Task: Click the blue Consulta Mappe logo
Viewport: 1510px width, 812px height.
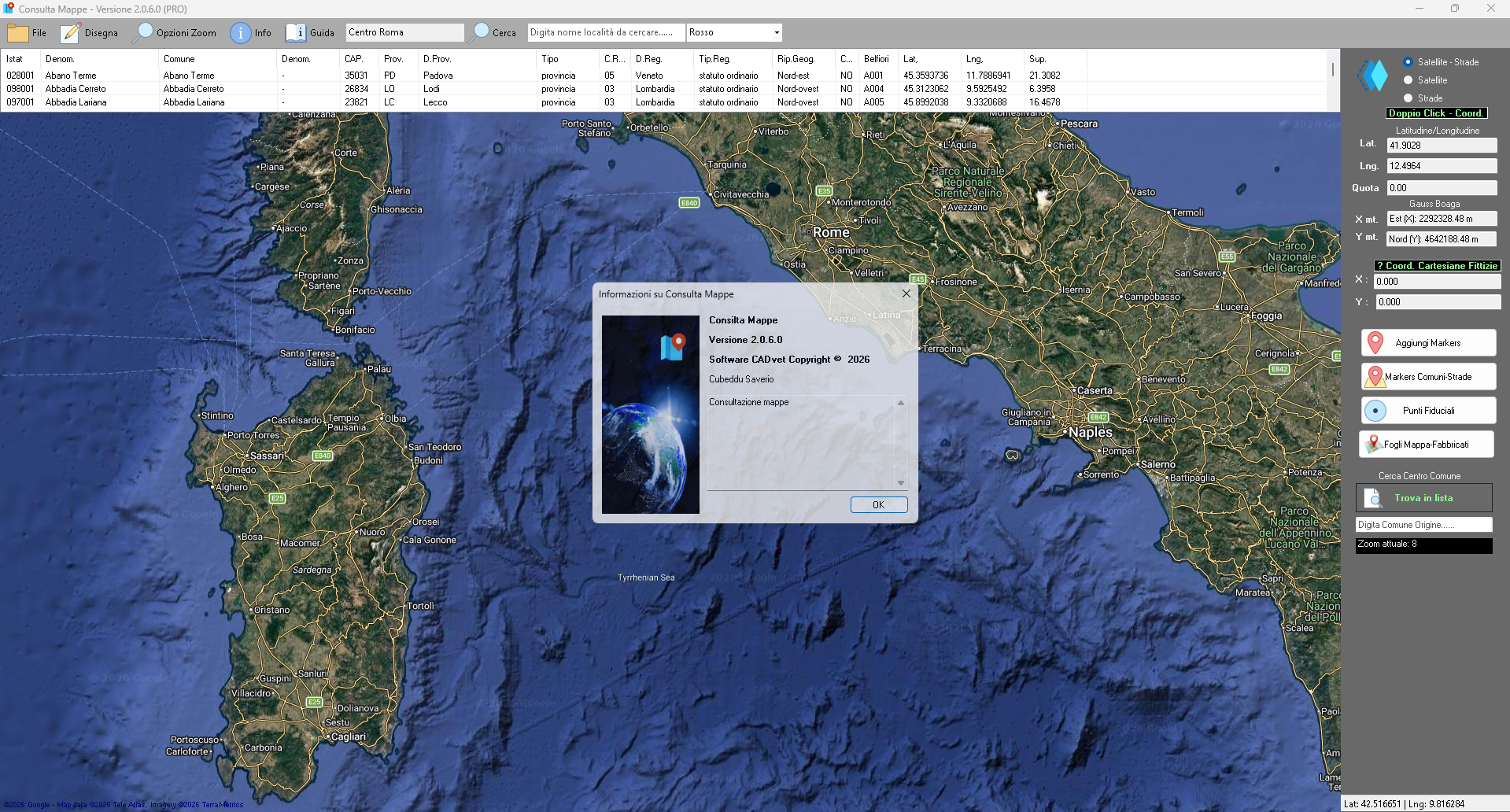Action: [1373, 76]
